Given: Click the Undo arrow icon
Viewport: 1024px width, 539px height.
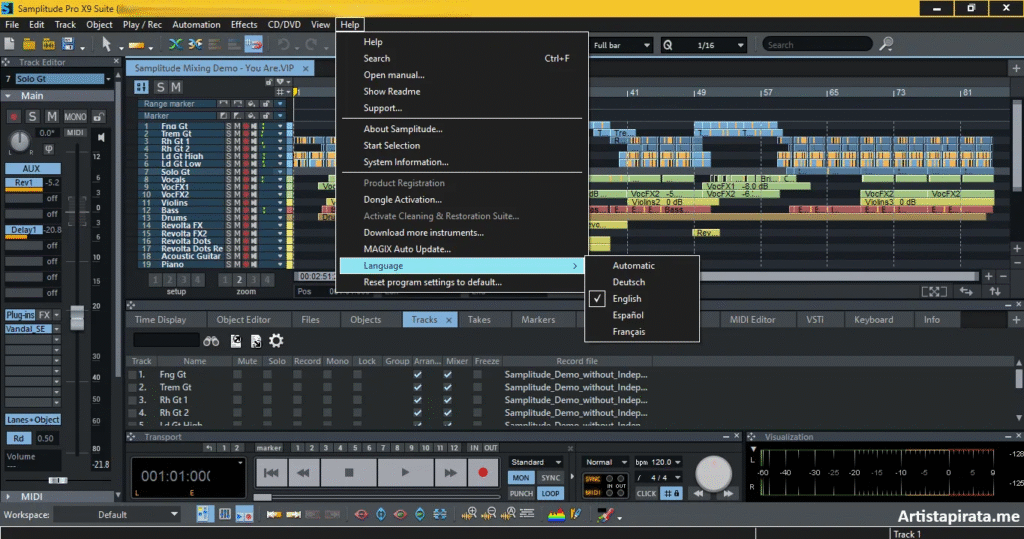Looking at the screenshot, I should [x=283, y=44].
